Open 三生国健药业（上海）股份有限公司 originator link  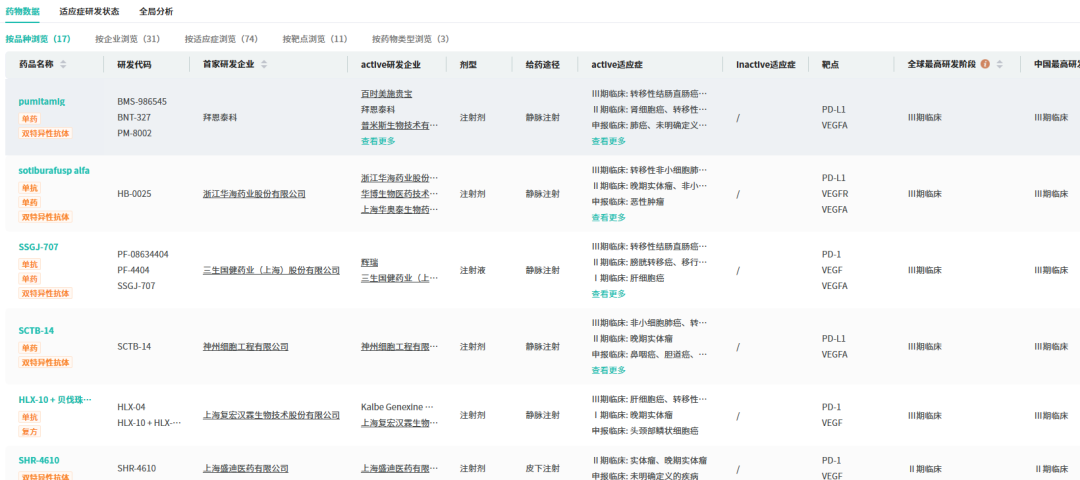click(271, 271)
